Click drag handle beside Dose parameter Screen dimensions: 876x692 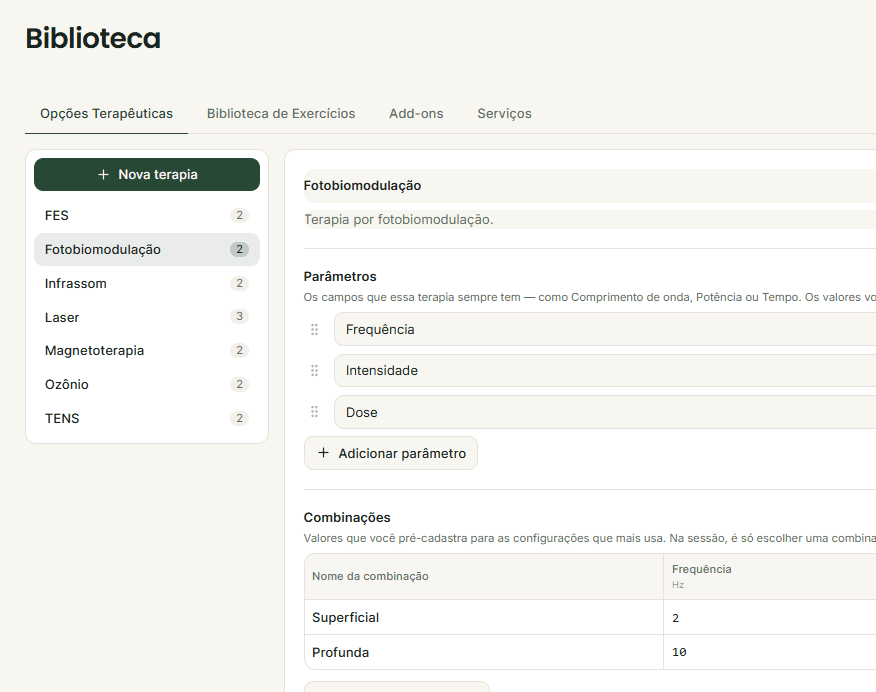tap(315, 412)
